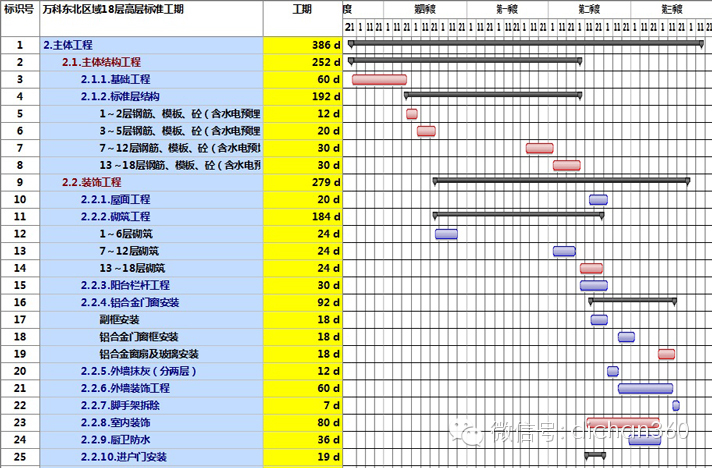Click the 2.1.1.基础工程 task name
This screenshot has height=468, width=712.
[116, 79]
